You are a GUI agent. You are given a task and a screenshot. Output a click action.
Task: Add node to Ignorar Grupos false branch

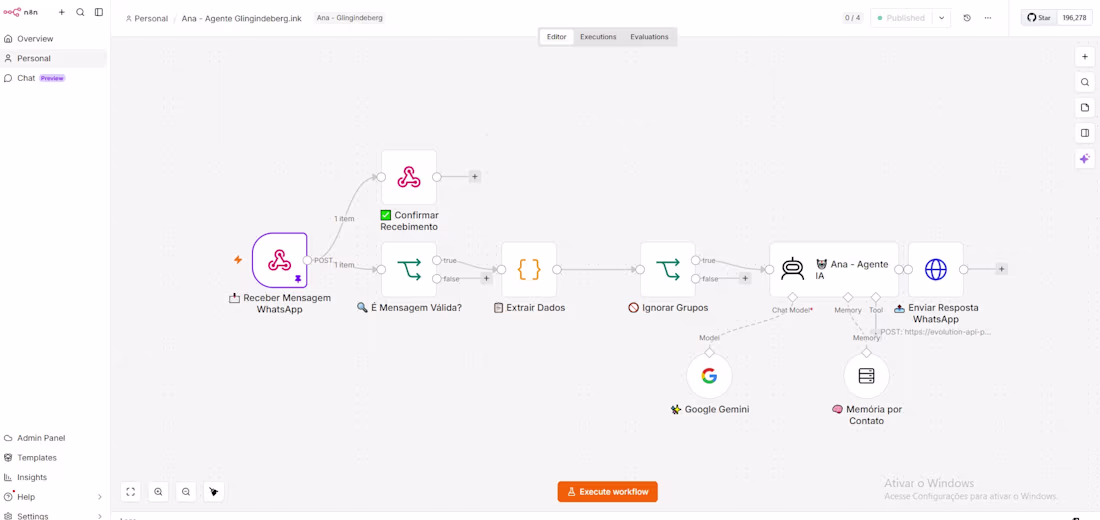coord(745,279)
